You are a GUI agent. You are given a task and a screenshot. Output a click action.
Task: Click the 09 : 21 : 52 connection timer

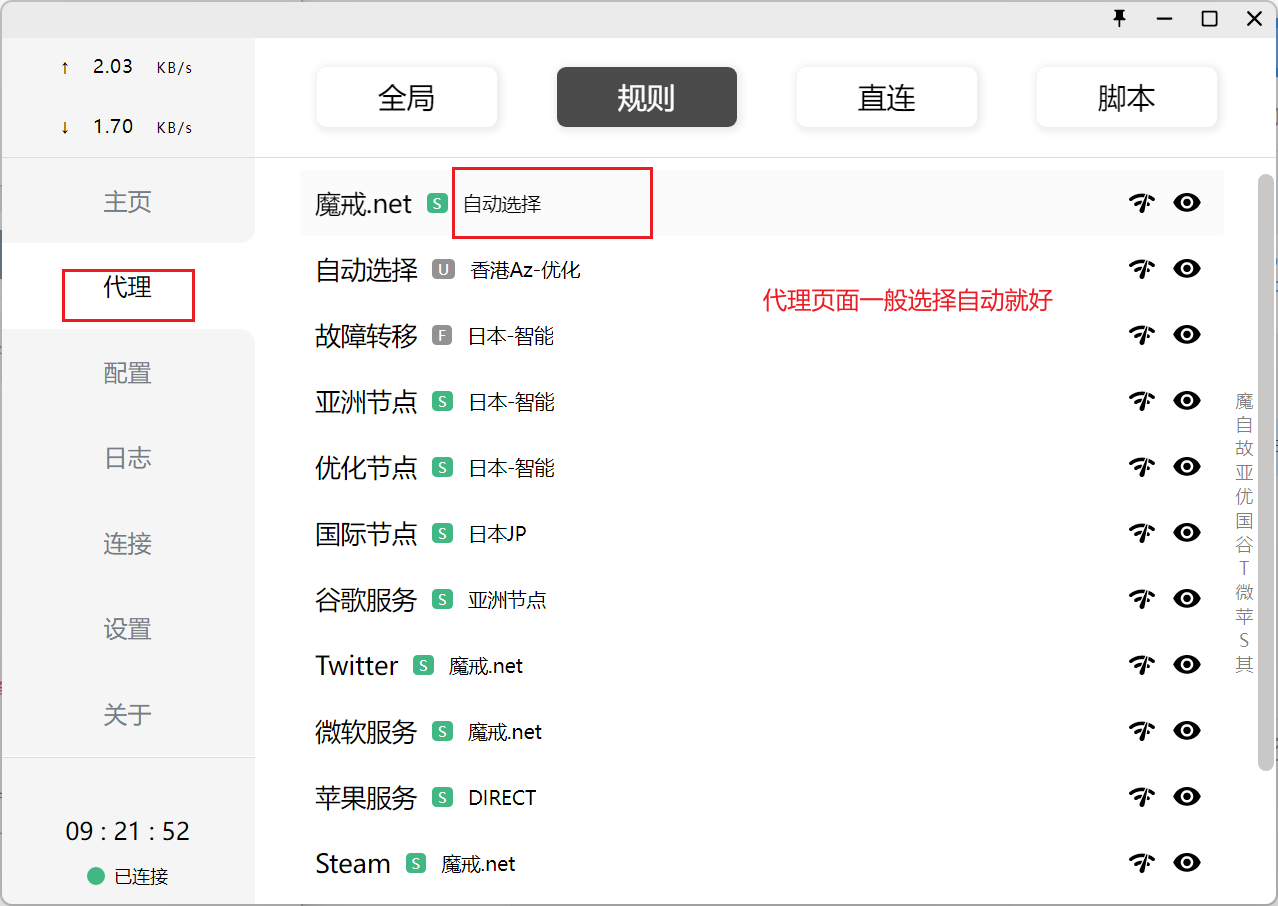pyautogui.click(x=128, y=832)
